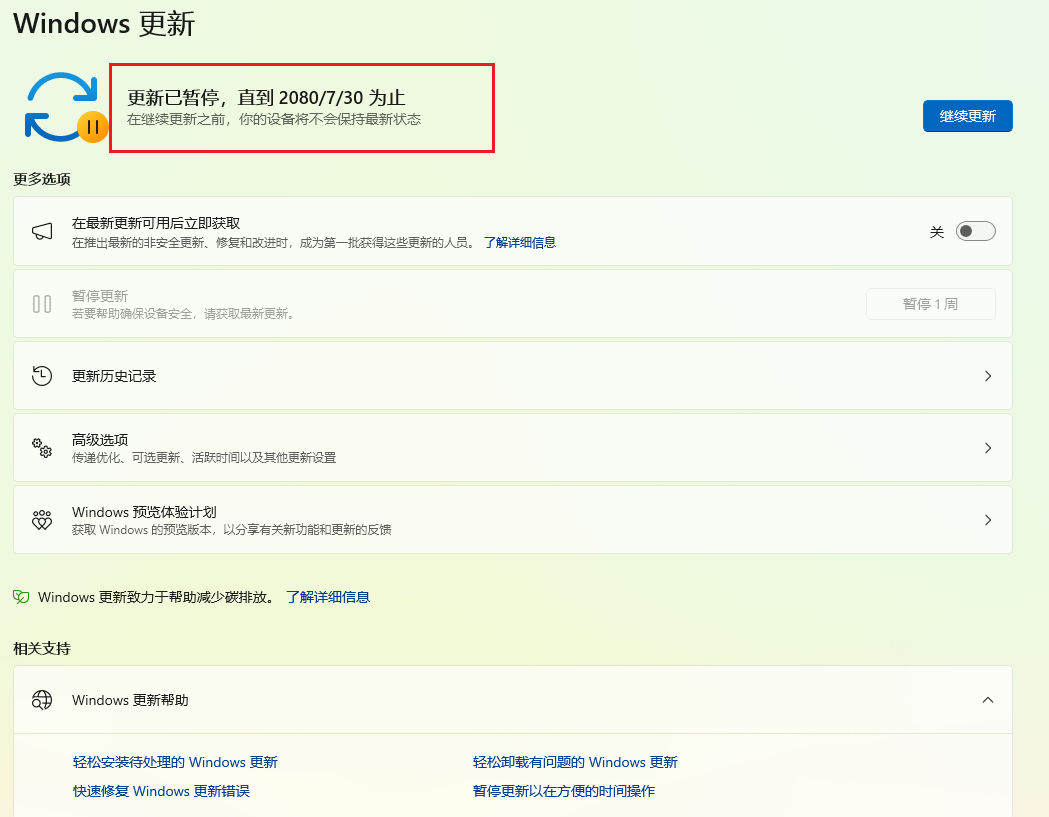Click the clock icon for 更新历史记录
Image resolution: width=1049 pixels, height=817 pixels.
[42, 376]
